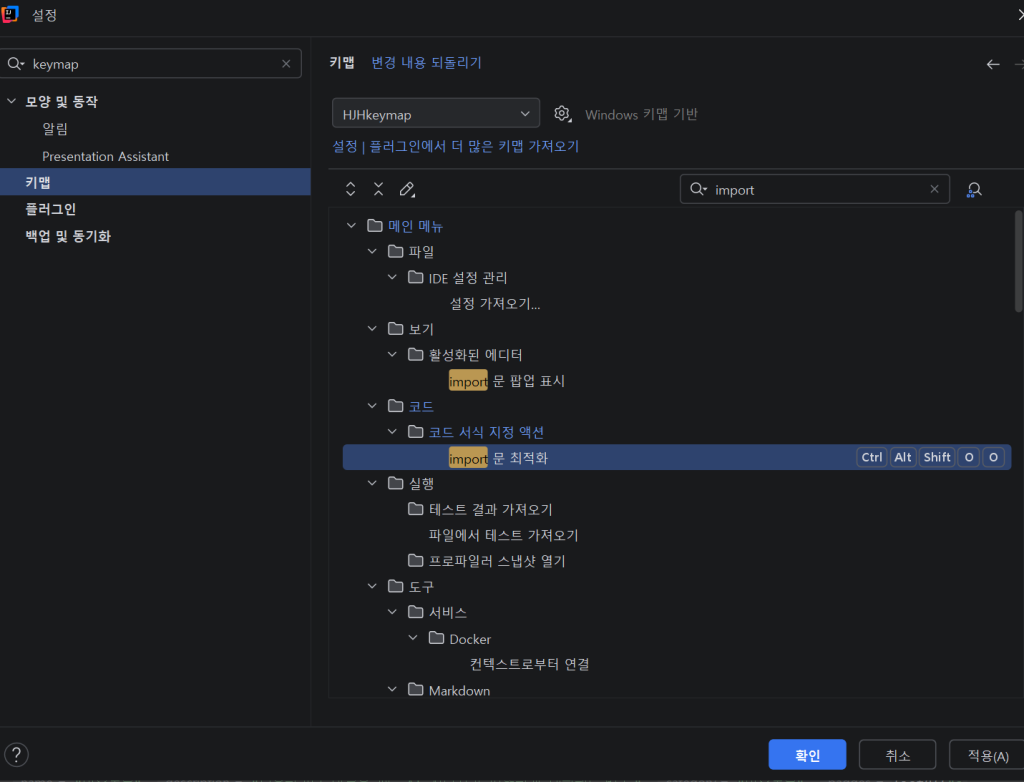
Task: Click the back navigation arrow
Action: coord(992,64)
